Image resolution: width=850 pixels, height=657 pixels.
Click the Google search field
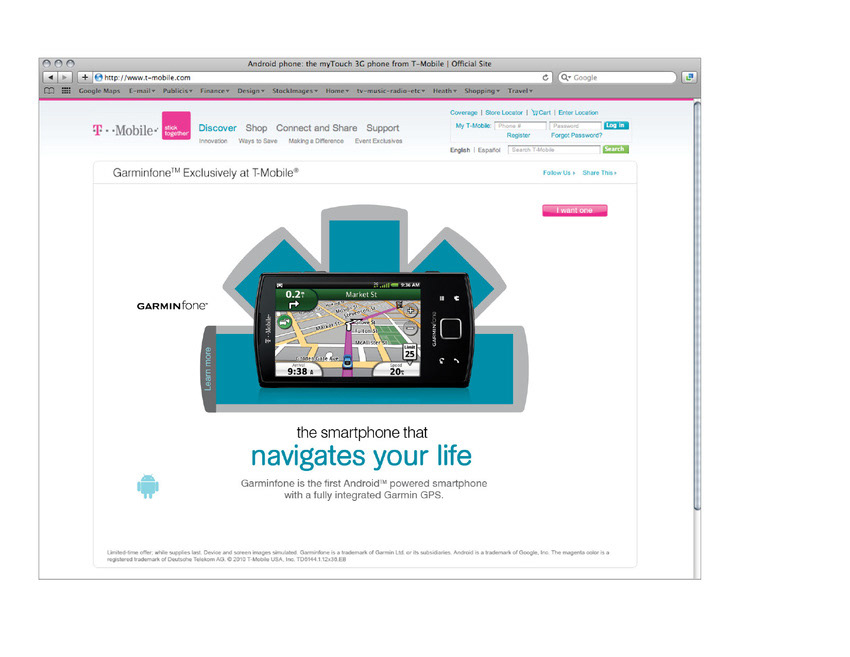(618, 78)
